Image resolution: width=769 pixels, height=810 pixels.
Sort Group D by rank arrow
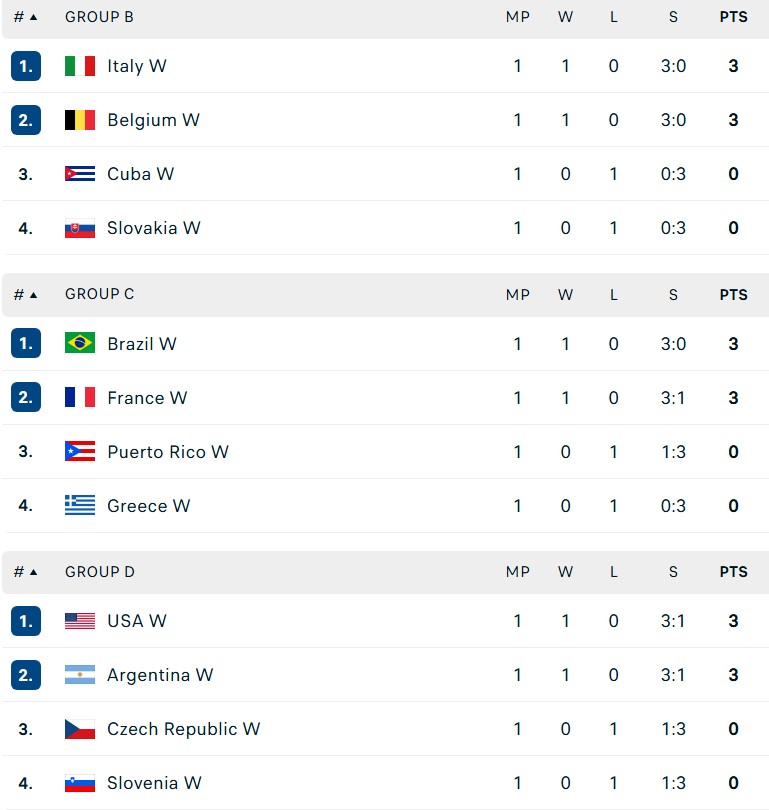click(34, 572)
